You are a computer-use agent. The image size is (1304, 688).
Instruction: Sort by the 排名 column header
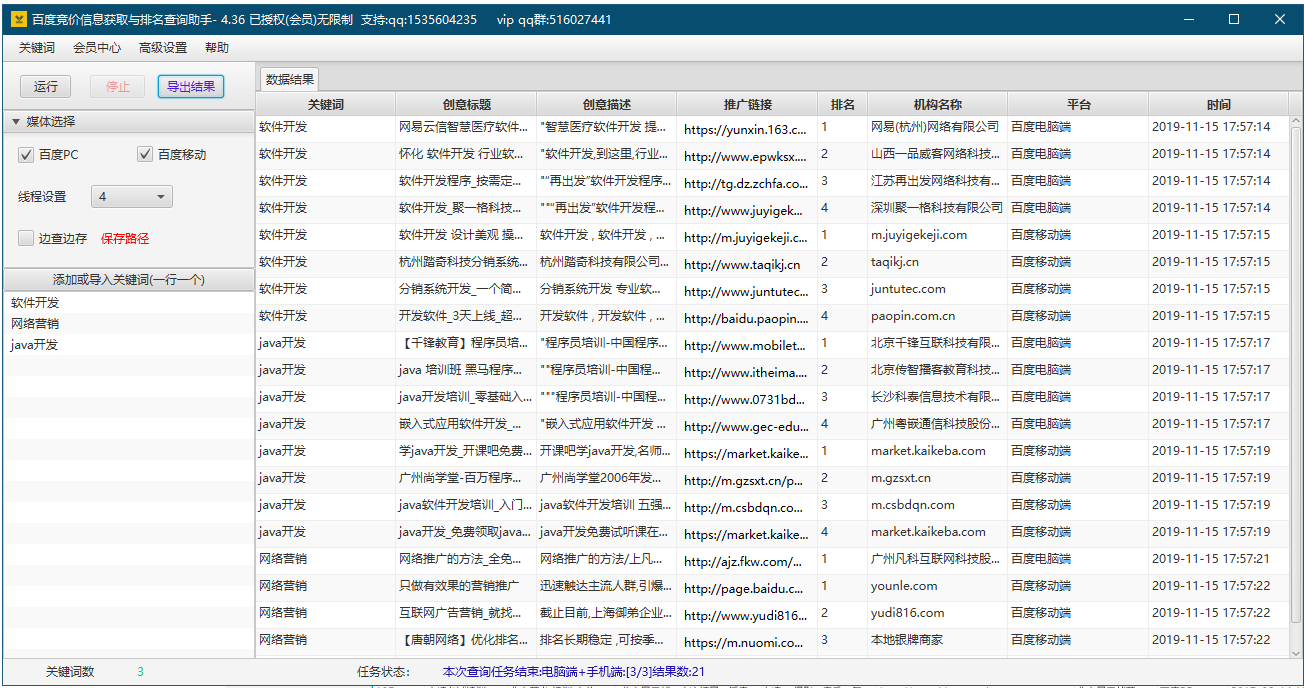[842, 105]
